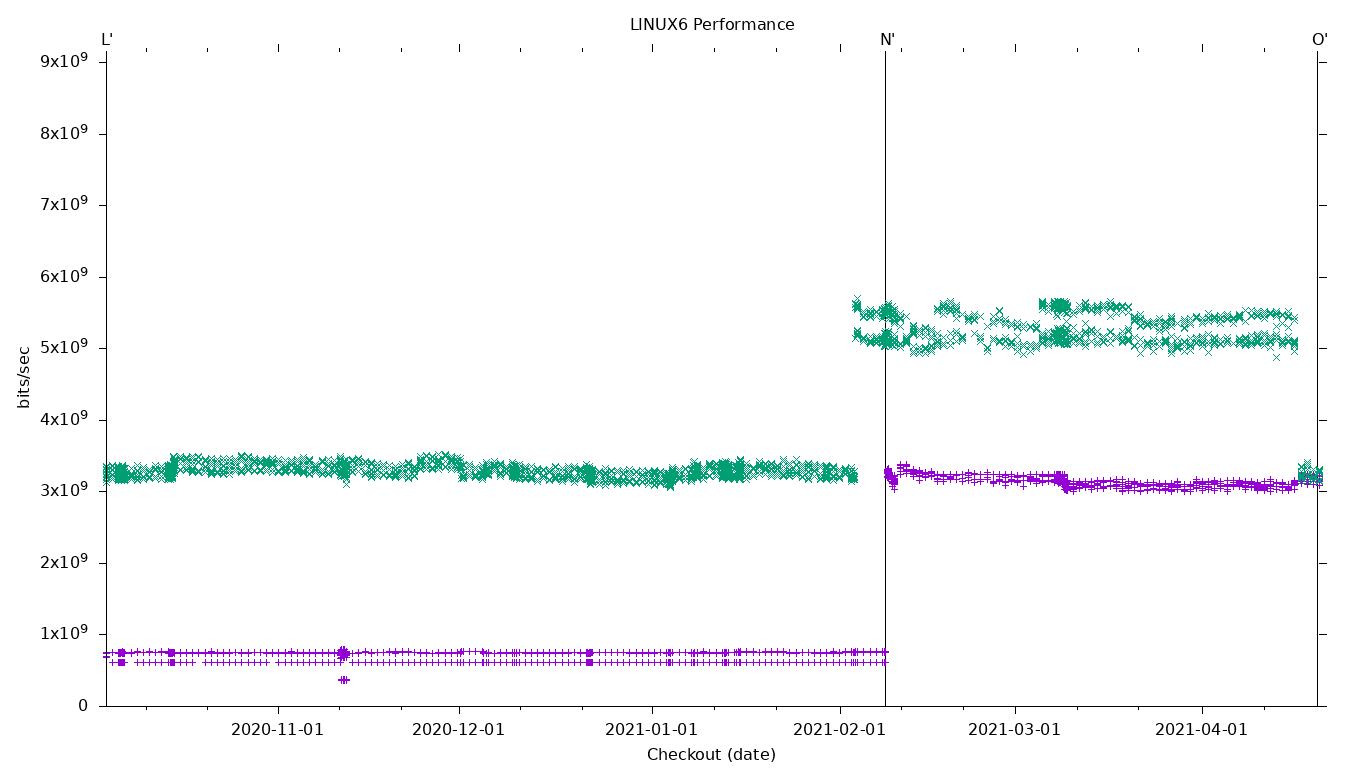The width and height of the screenshot is (1360, 768).
Task: Click the O' marker label at top
Action: [x=1320, y=40]
